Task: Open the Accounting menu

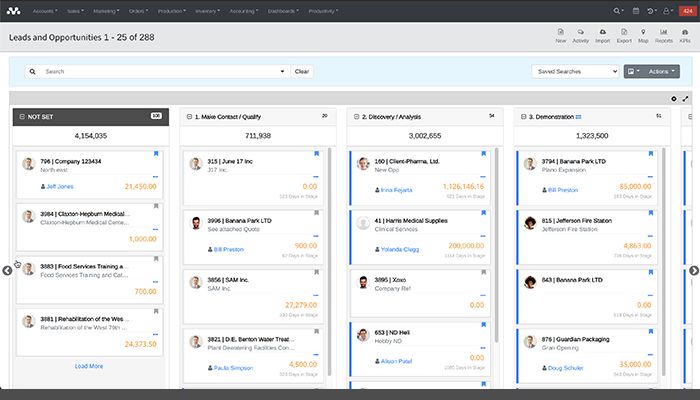Action: coord(243,11)
